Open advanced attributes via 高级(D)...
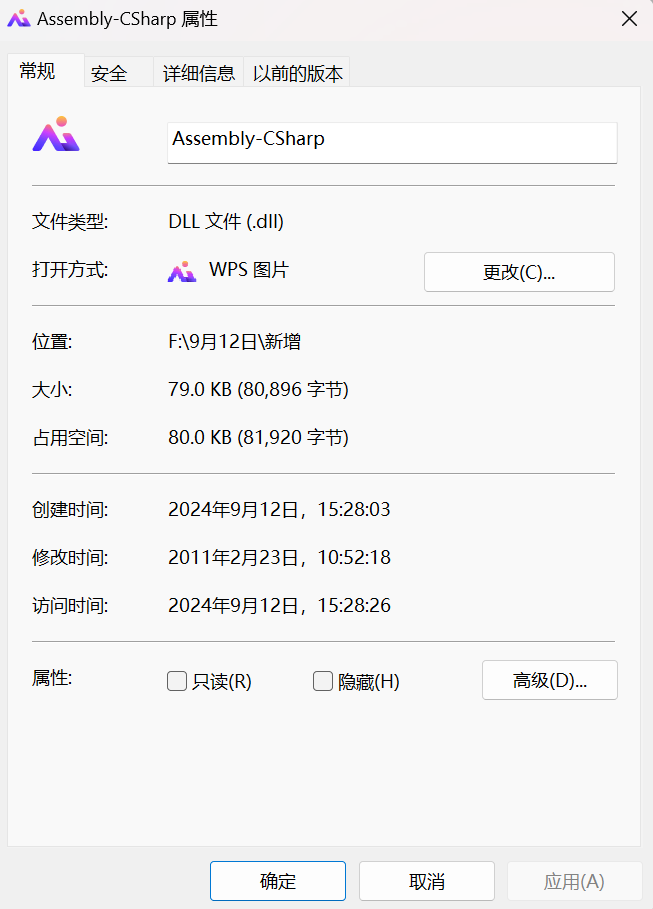The image size is (653, 909). [x=549, y=680]
